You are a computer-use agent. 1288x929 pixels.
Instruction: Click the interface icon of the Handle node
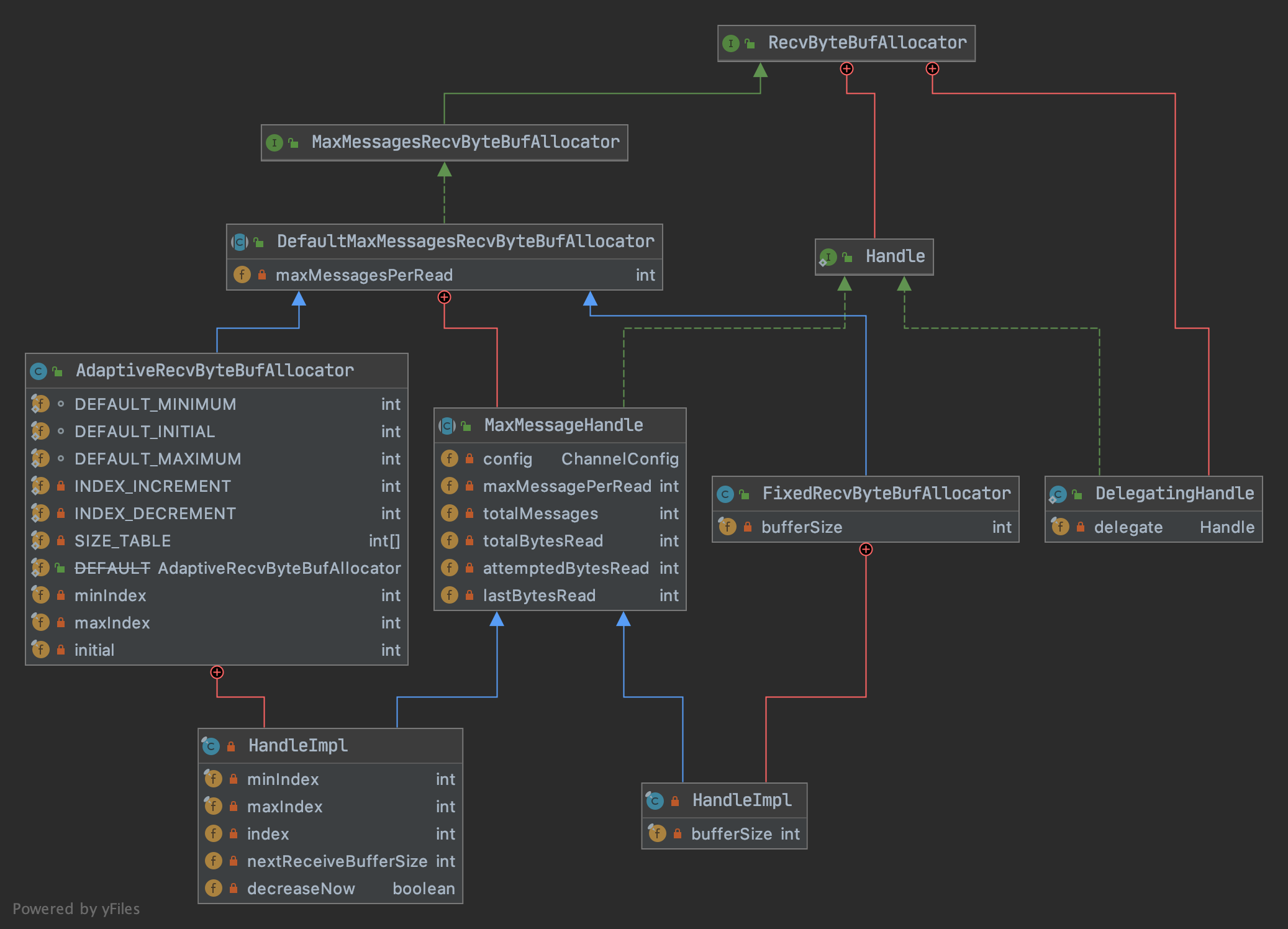tap(828, 257)
